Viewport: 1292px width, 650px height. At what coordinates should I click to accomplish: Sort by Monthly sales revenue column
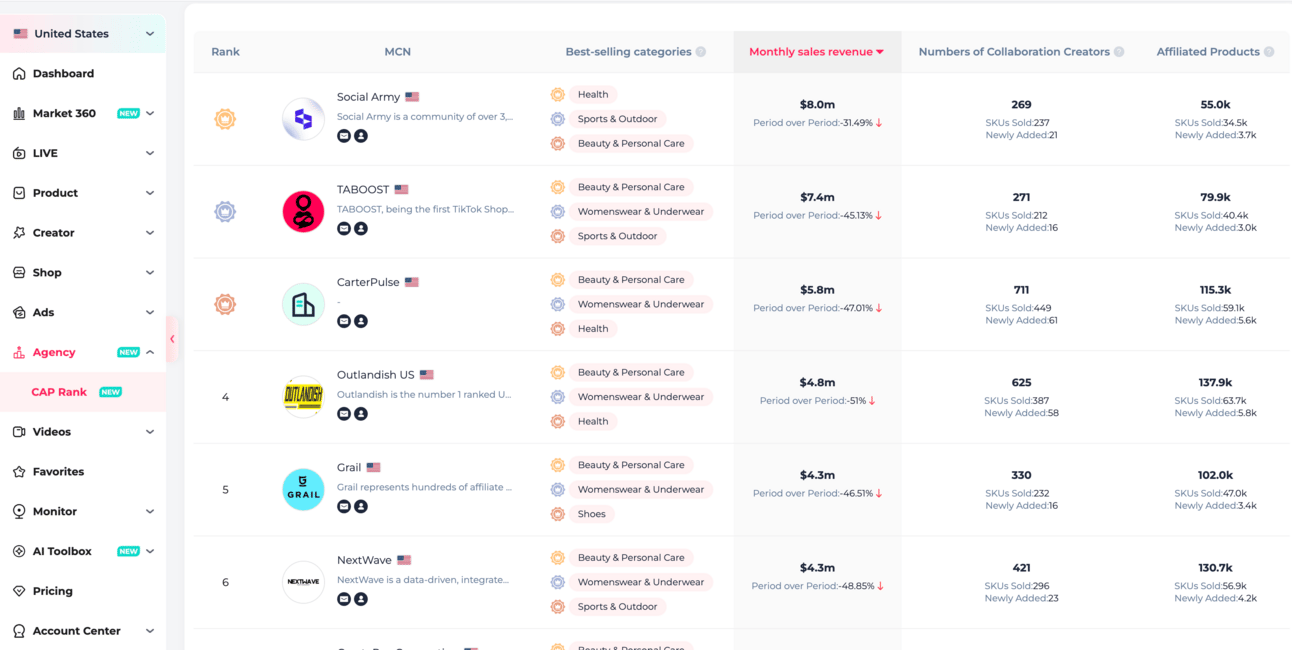tap(816, 52)
